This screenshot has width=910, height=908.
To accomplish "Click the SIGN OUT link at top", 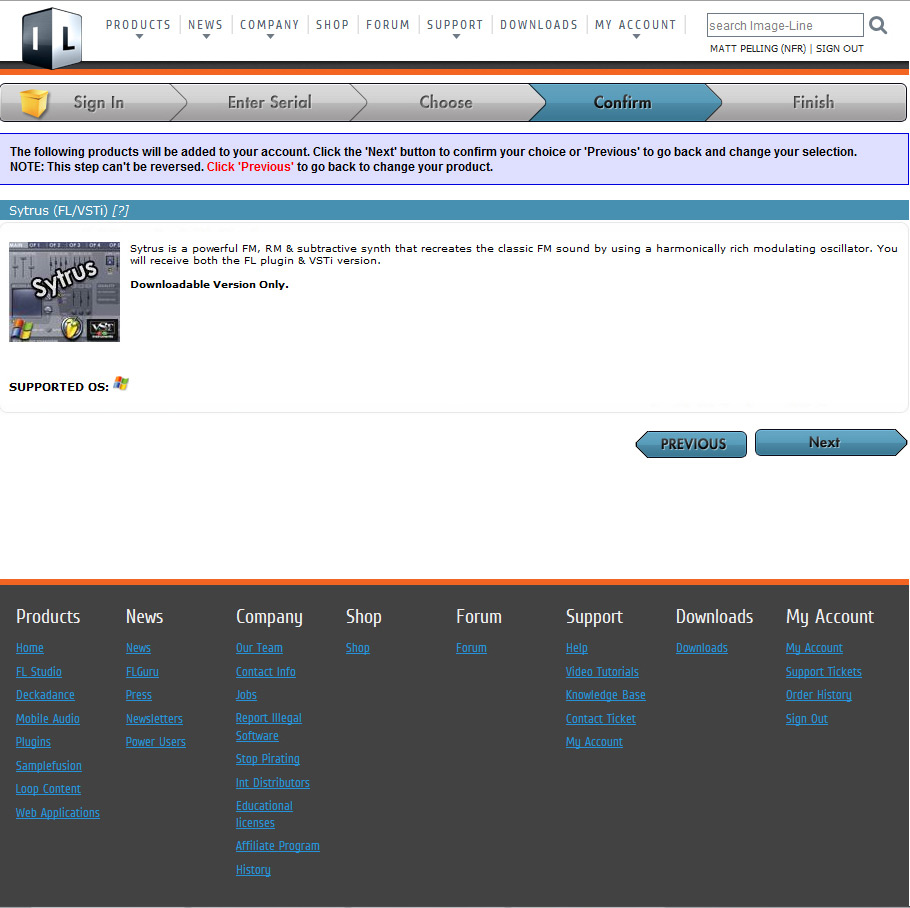I will (x=840, y=49).
